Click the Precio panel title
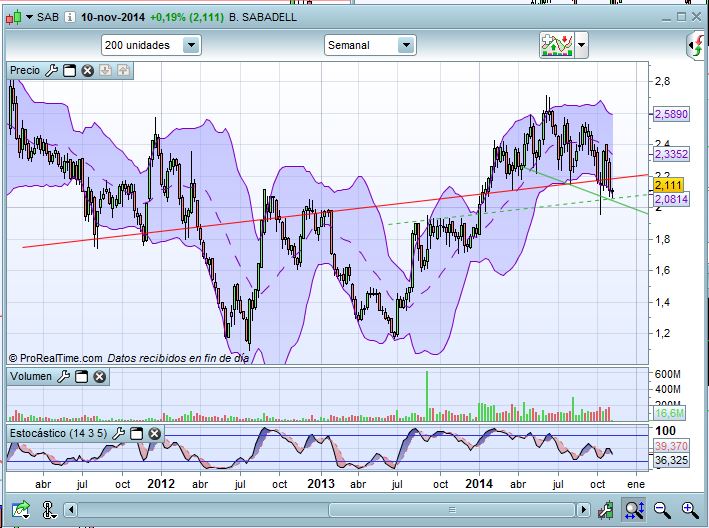Screen dimensions: 709x528 (25, 71)
